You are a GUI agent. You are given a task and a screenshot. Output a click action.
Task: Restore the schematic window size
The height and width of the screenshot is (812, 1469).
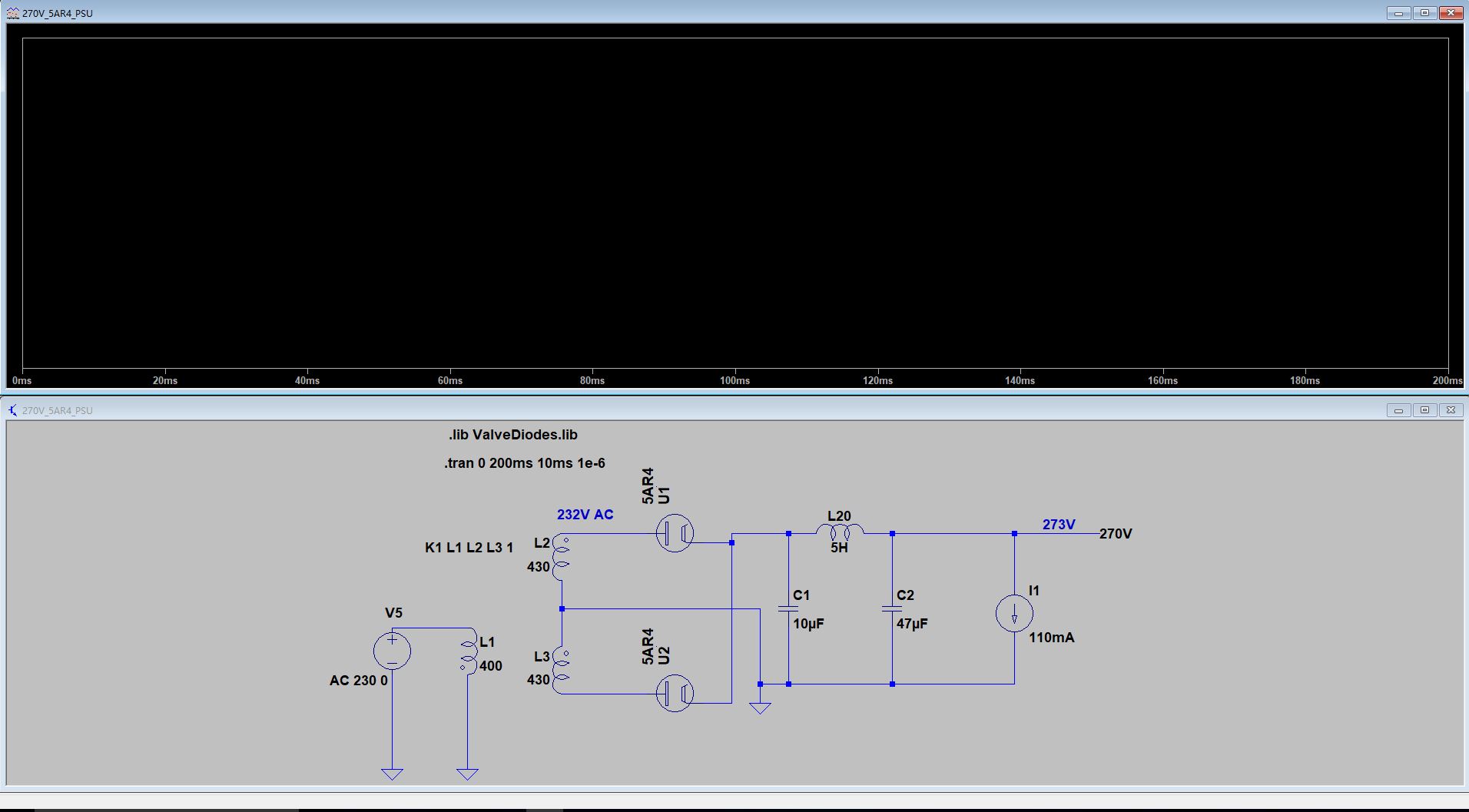(x=1424, y=410)
